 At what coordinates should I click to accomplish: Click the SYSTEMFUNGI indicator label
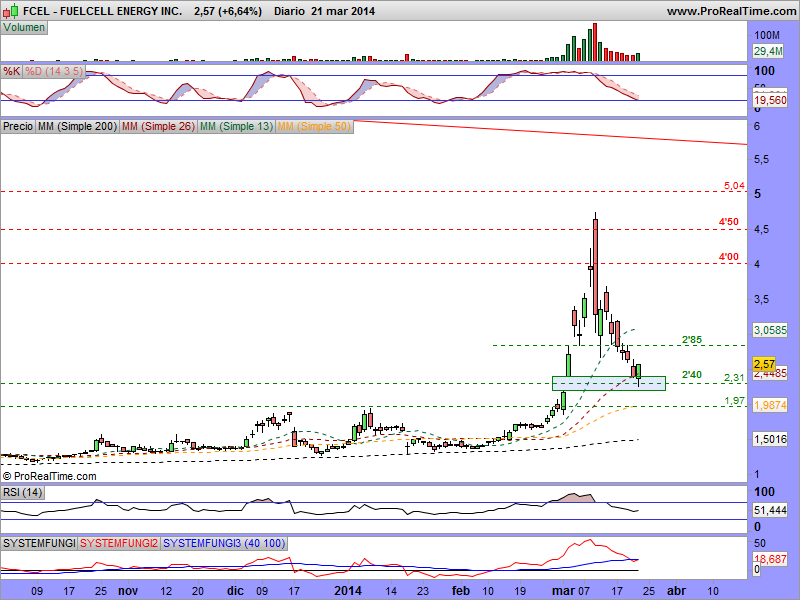coord(39,543)
